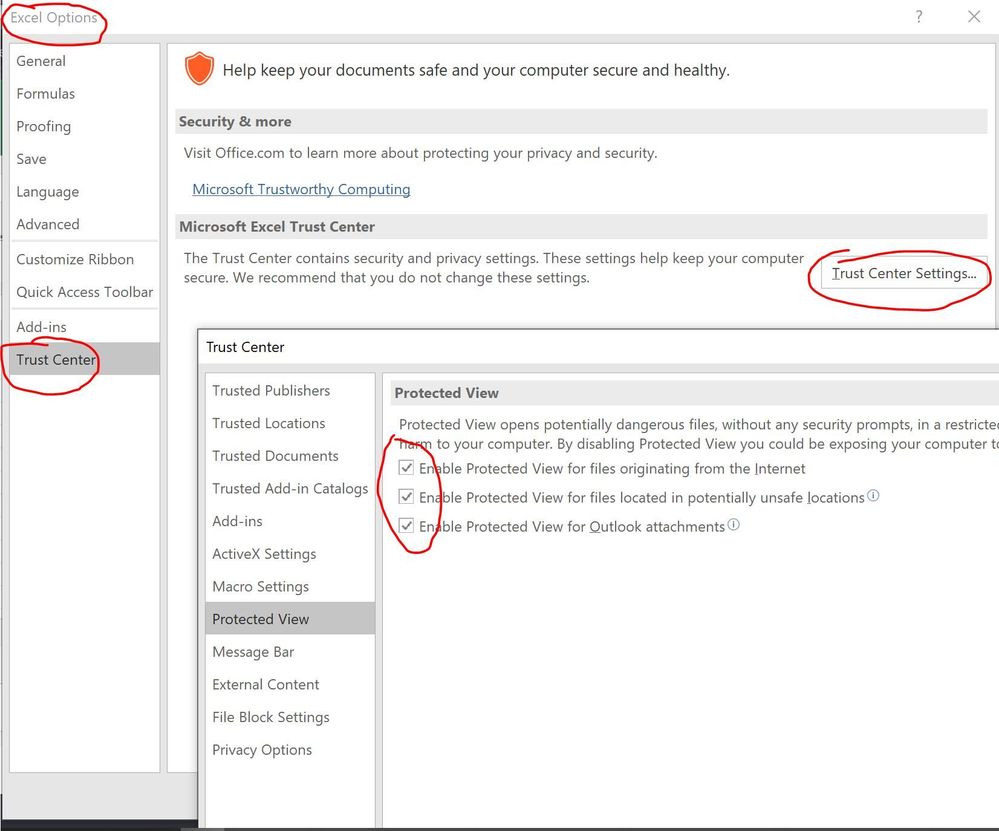Open the General options category

pos(85,61)
